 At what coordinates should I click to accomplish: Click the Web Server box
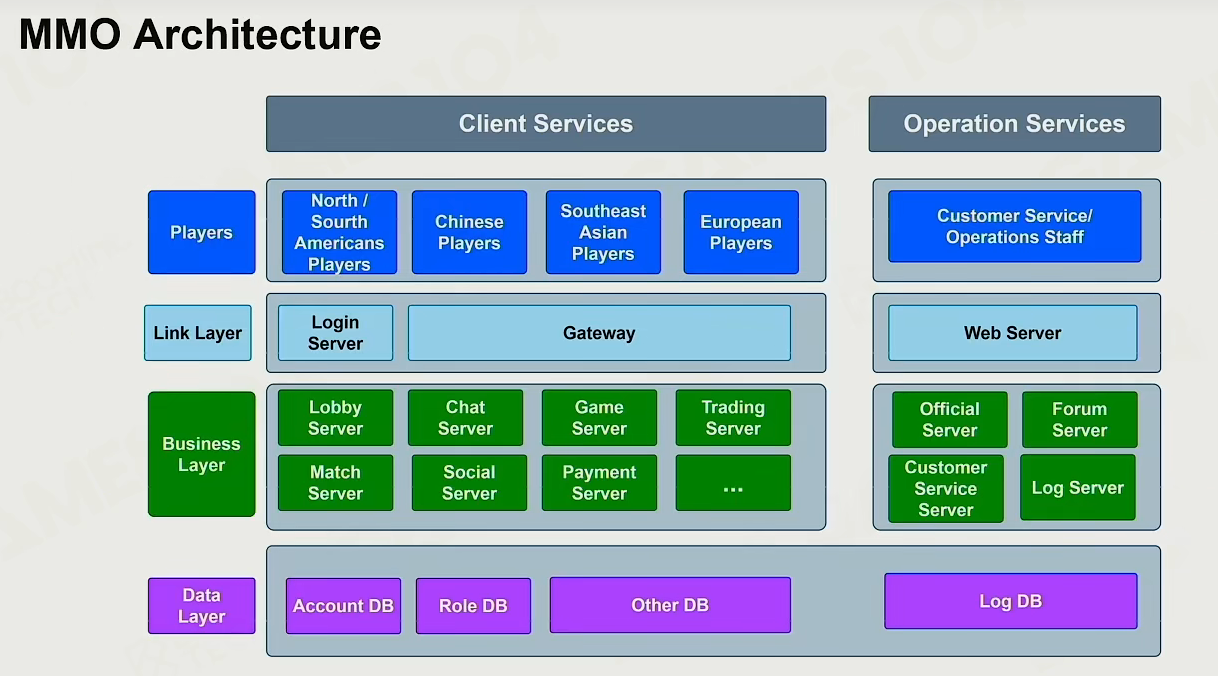[x=1013, y=333]
